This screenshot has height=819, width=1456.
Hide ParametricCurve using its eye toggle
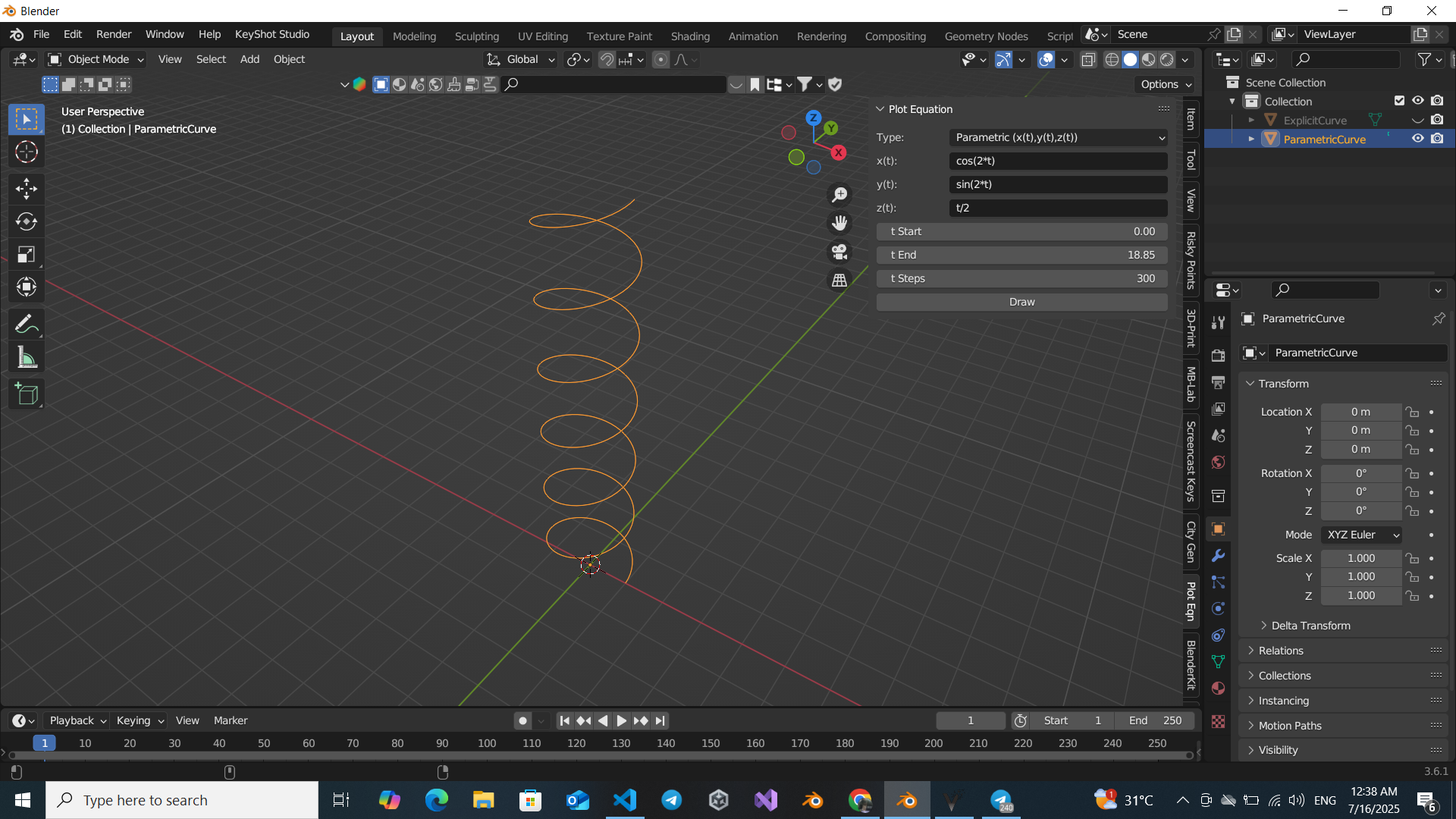tap(1417, 138)
